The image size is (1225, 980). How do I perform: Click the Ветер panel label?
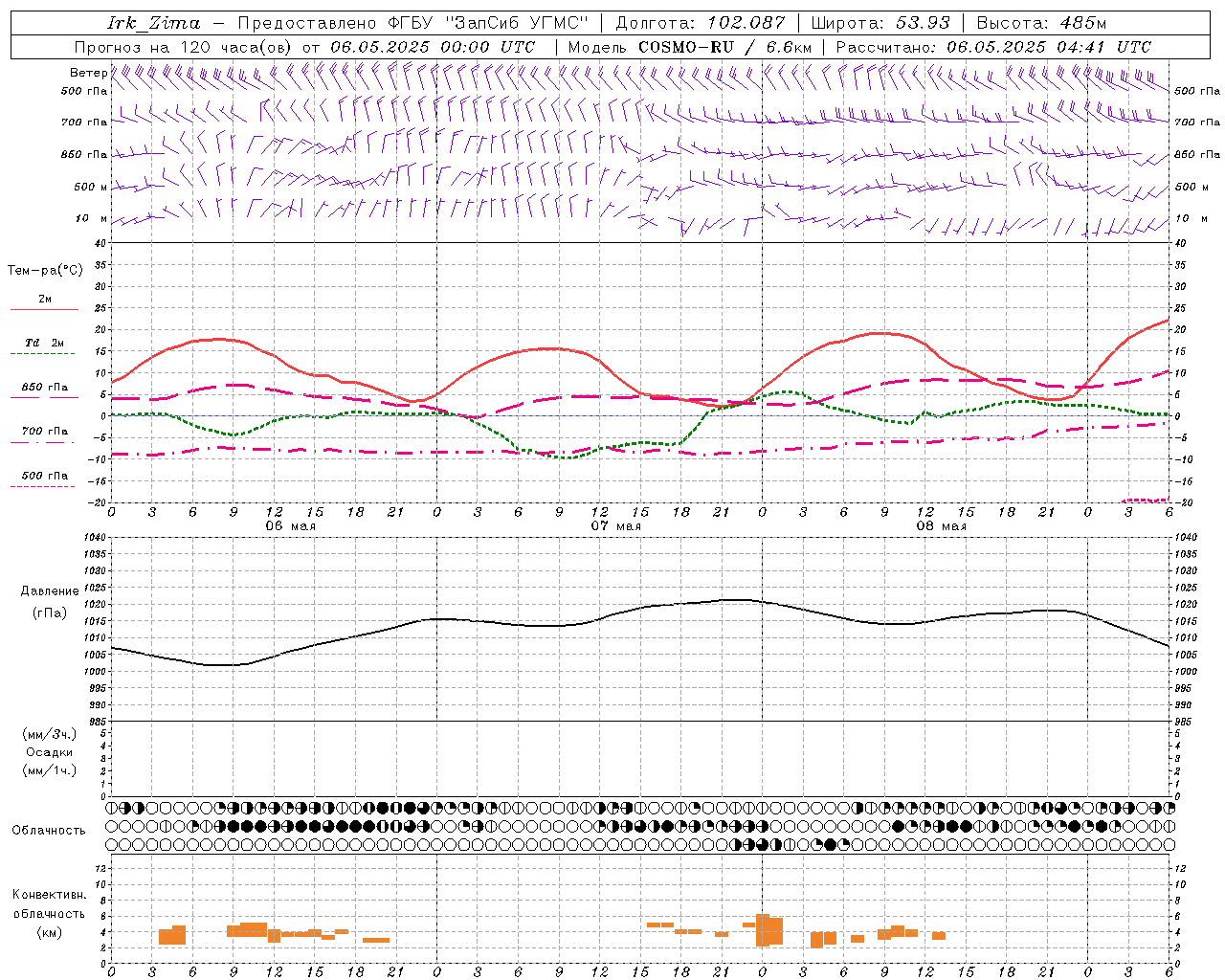[88, 73]
